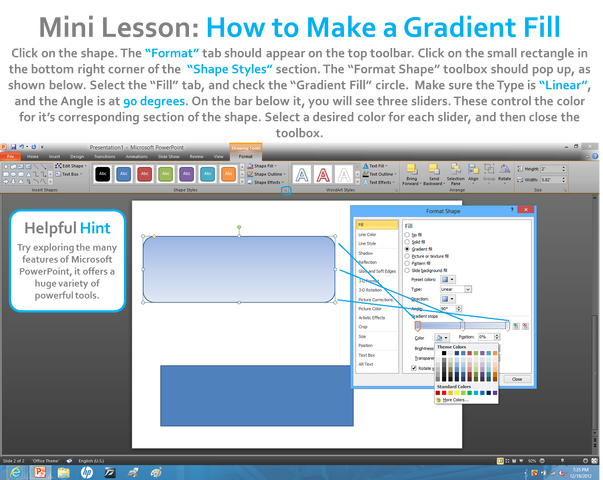Open the Text Outline dropdown
The image size is (603, 480).
click(x=380, y=174)
